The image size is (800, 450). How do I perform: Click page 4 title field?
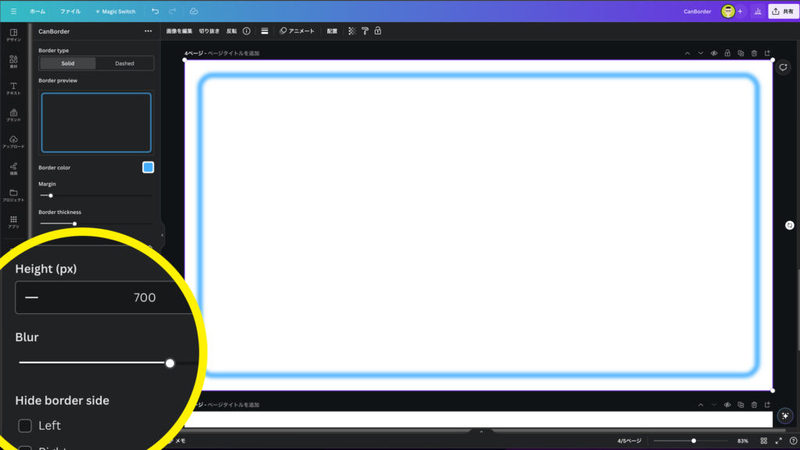click(233, 53)
